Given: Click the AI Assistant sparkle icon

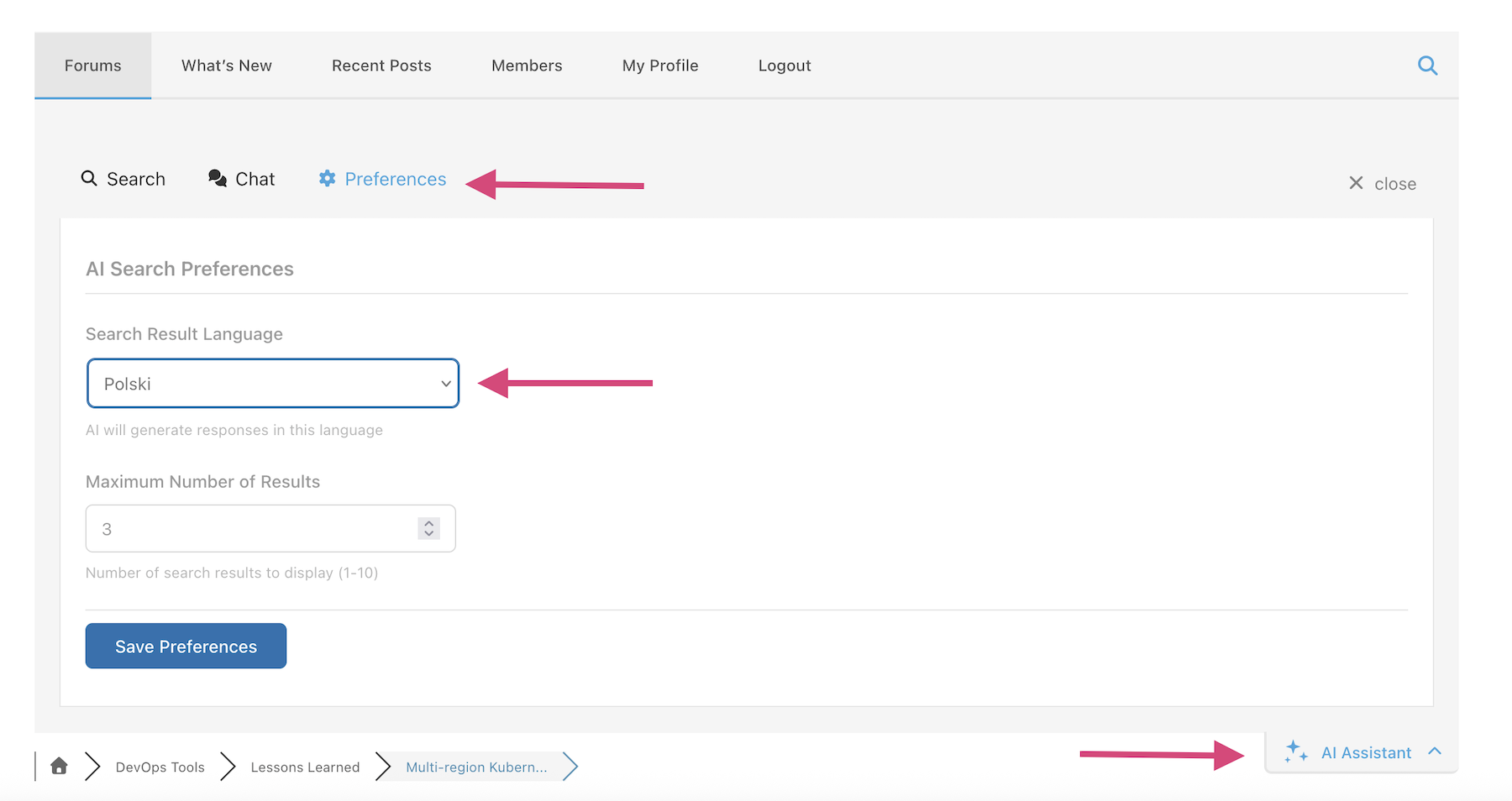Looking at the screenshot, I should coord(1296,751).
